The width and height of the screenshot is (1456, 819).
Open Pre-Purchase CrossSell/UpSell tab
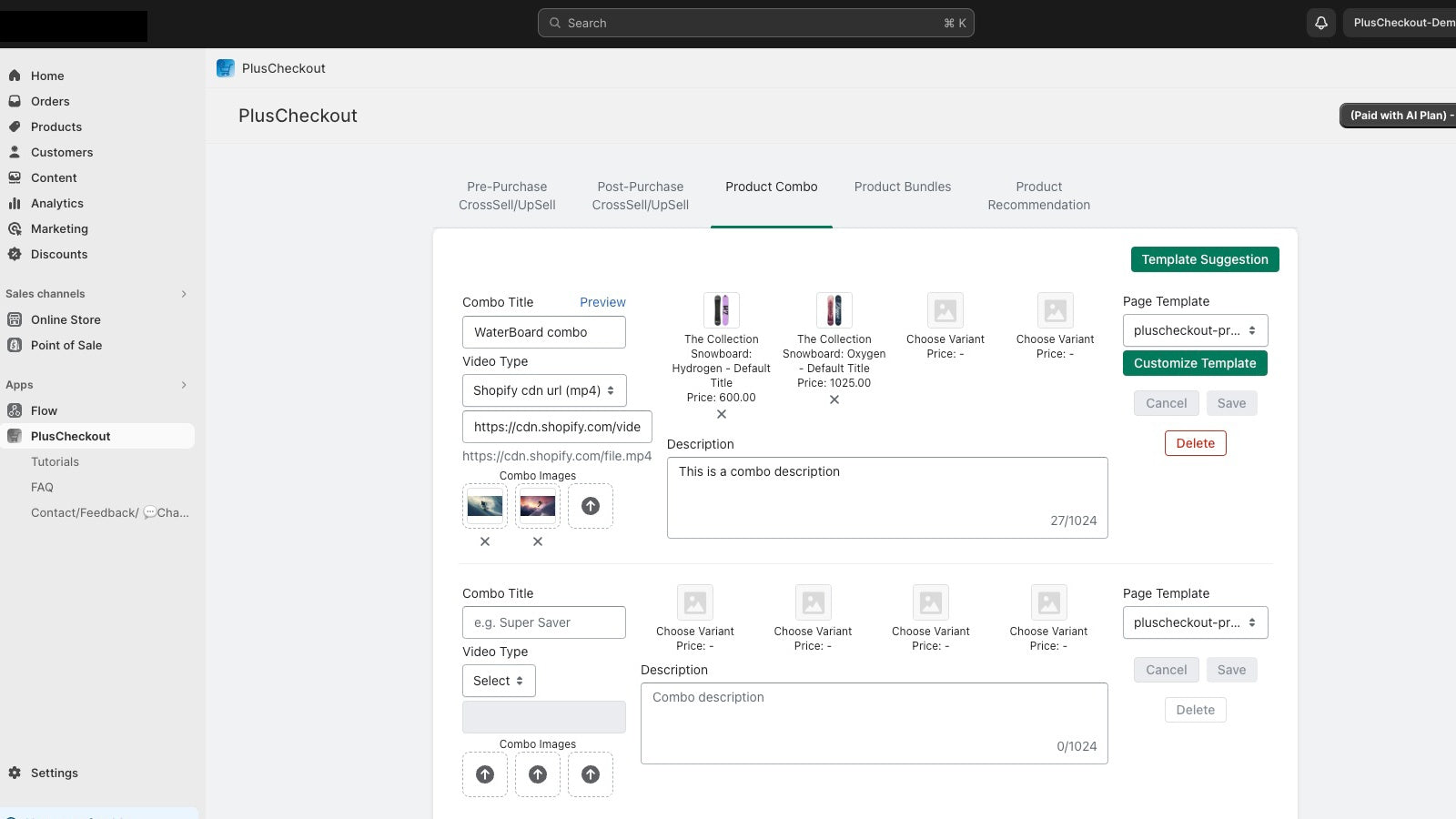tap(507, 196)
